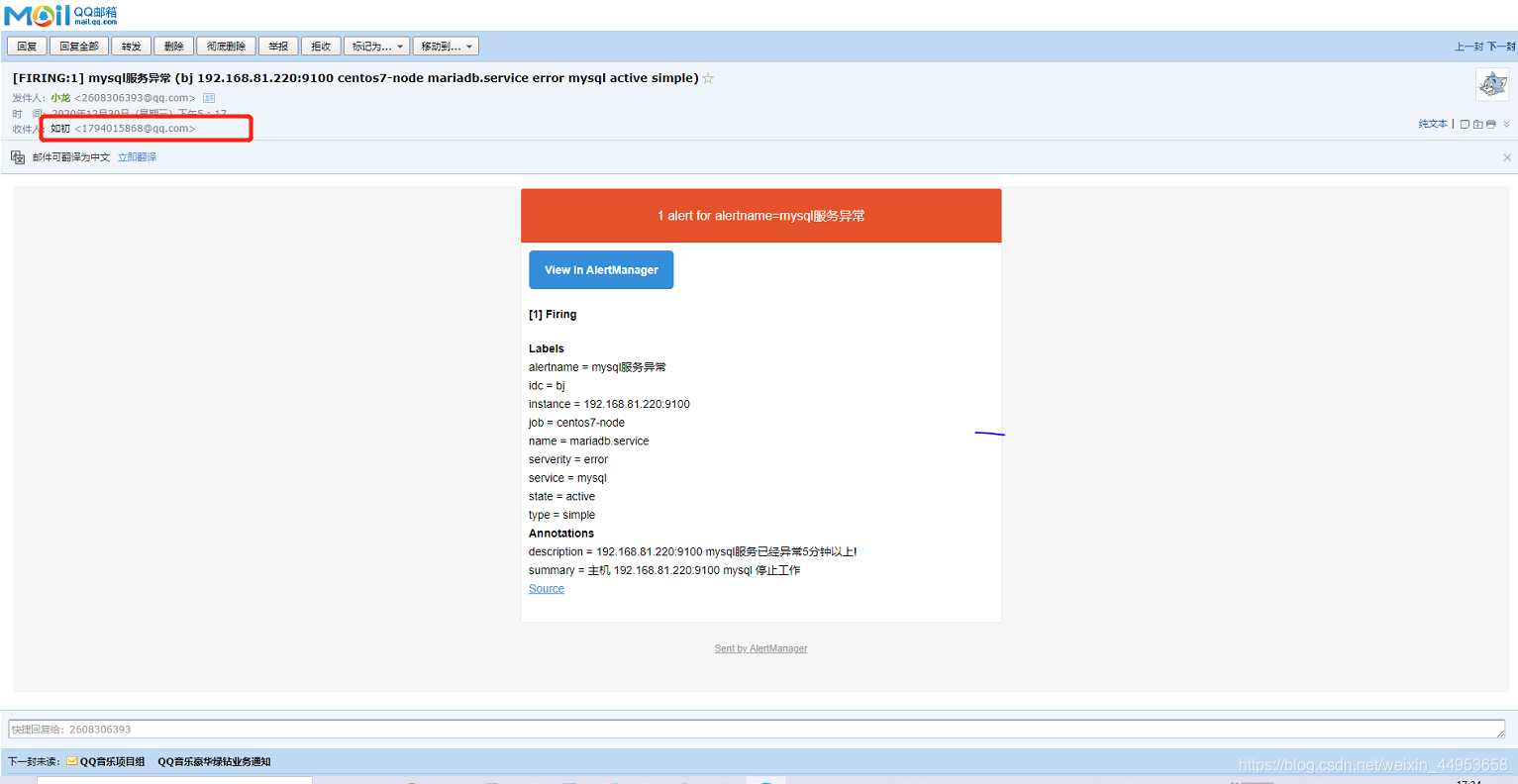Click the sender's Tom cat avatar
The image size is (1518, 784).
1492,84
